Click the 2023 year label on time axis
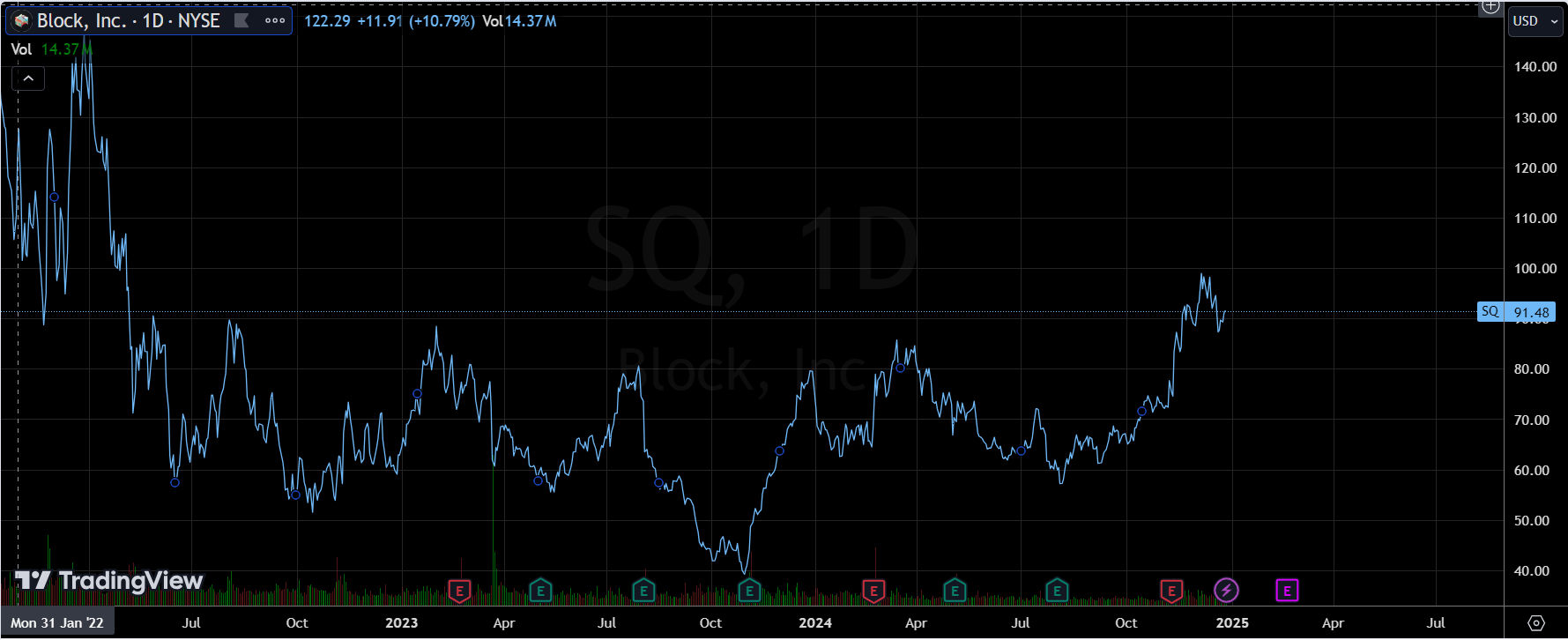The height and width of the screenshot is (640, 1568). click(x=402, y=622)
